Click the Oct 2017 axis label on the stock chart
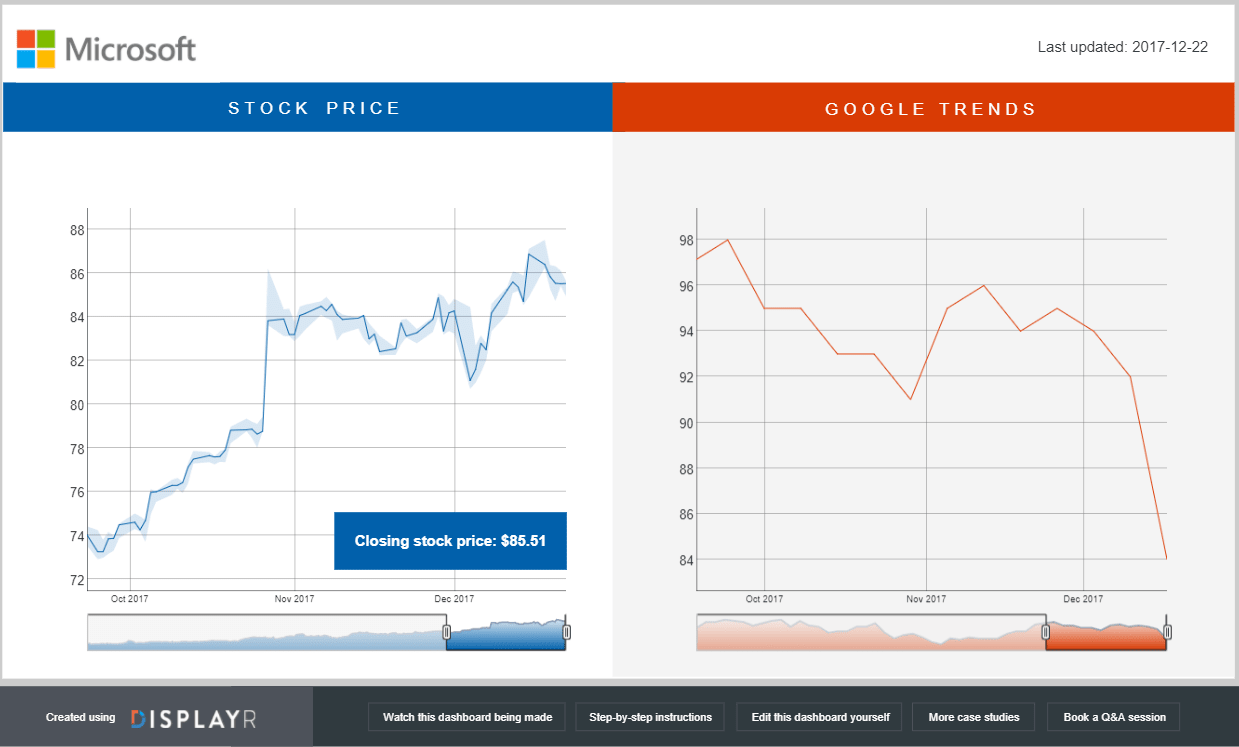This screenshot has height=747, width=1239. (x=128, y=598)
